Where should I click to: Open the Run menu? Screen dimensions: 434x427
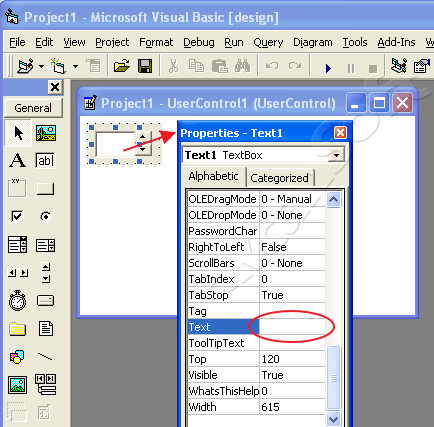[x=234, y=42]
